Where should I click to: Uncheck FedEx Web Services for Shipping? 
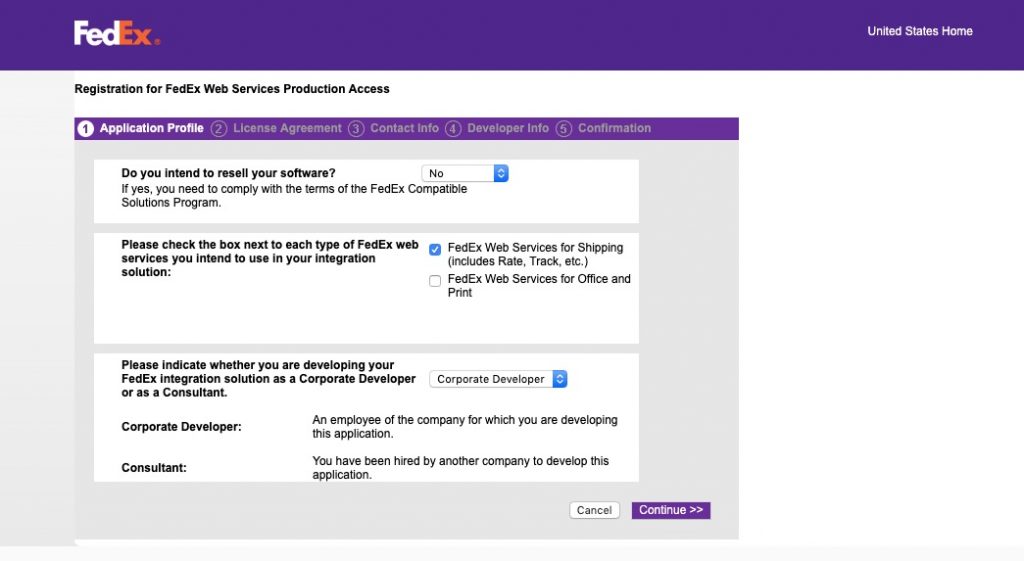(435, 249)
